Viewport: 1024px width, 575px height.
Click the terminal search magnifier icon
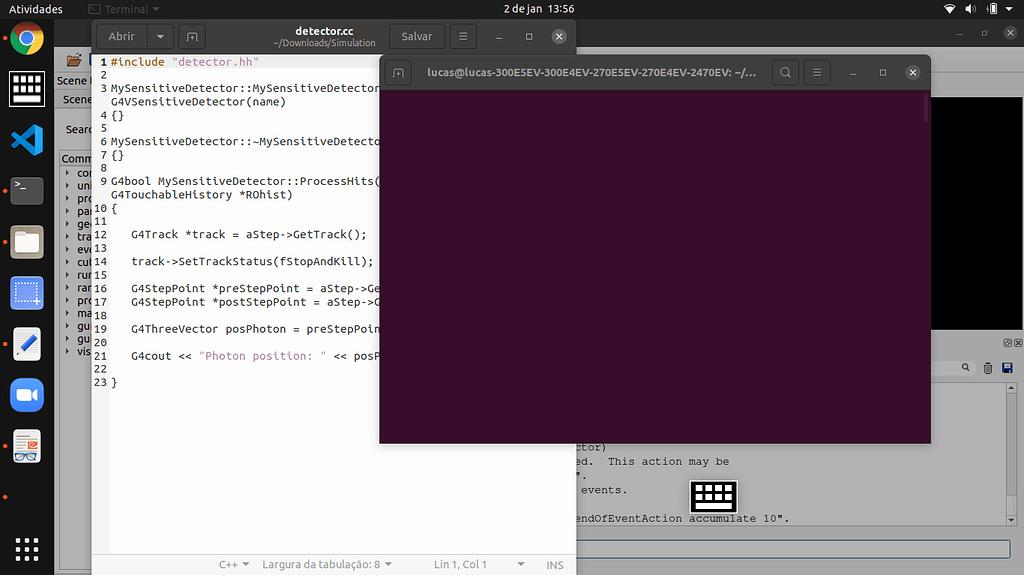[x=786, y=73]
